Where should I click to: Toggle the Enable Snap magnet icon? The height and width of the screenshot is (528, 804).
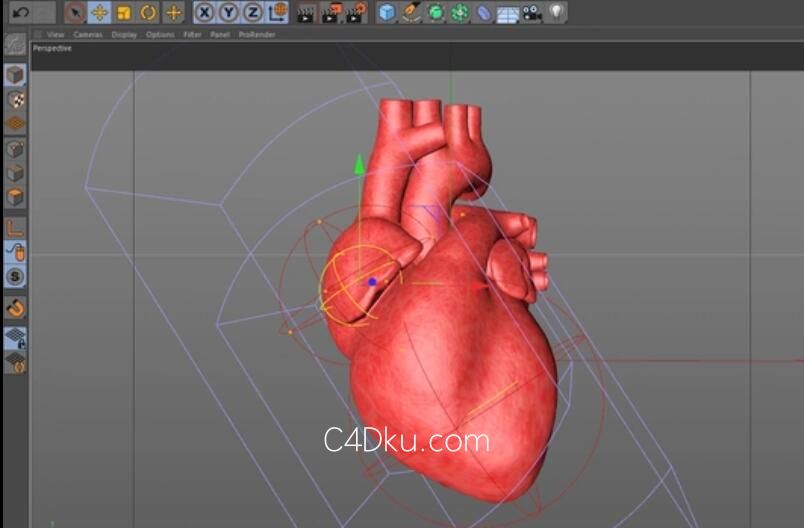(x=15, y=307)
